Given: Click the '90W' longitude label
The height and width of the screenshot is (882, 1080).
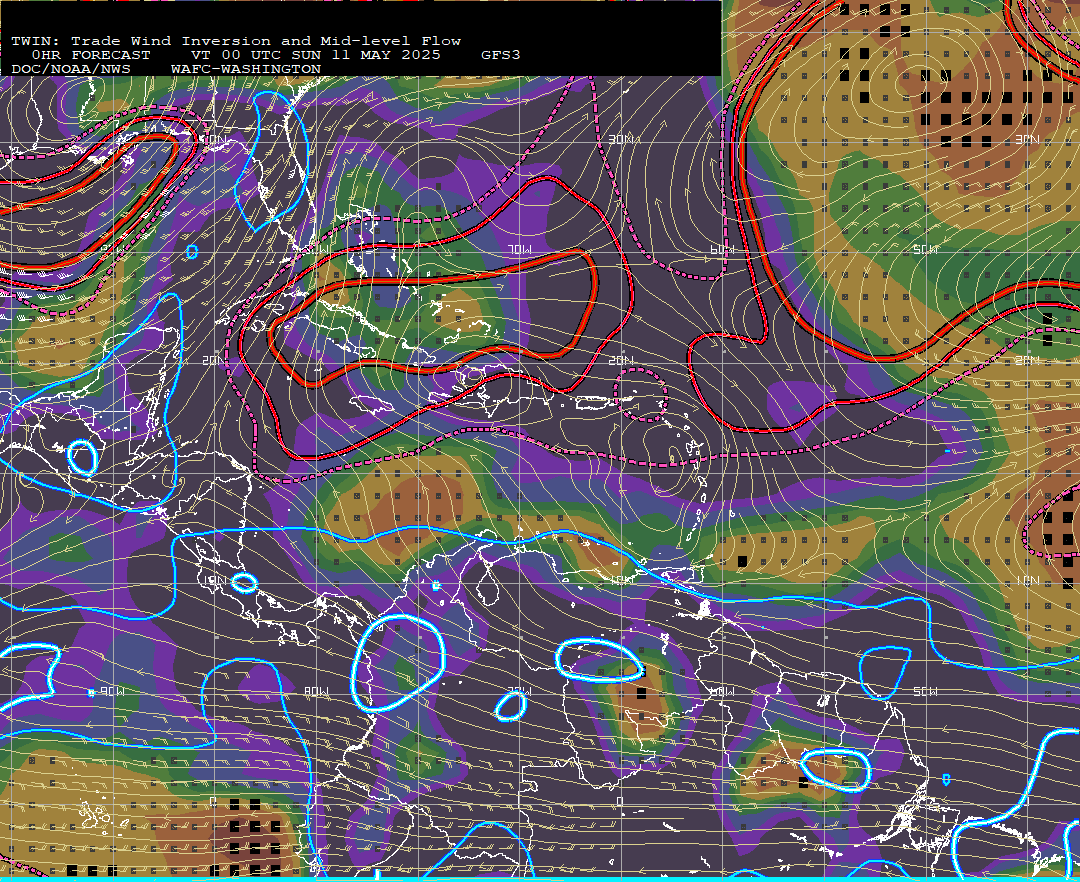Looking at the screenshot, I should pyautogui.click(x=112, y=691).
